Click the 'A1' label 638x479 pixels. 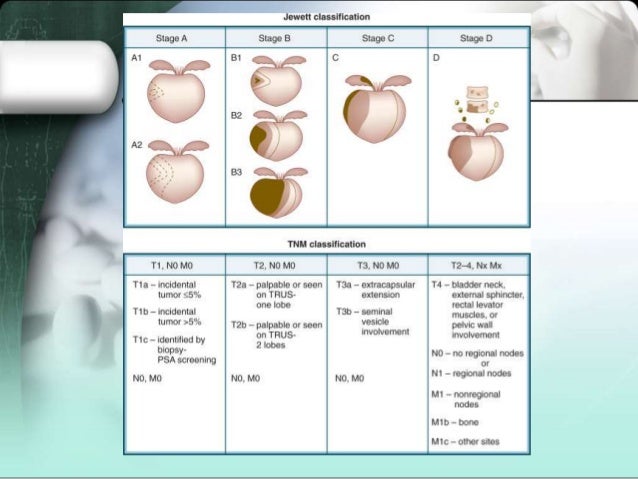pos(136,58)
